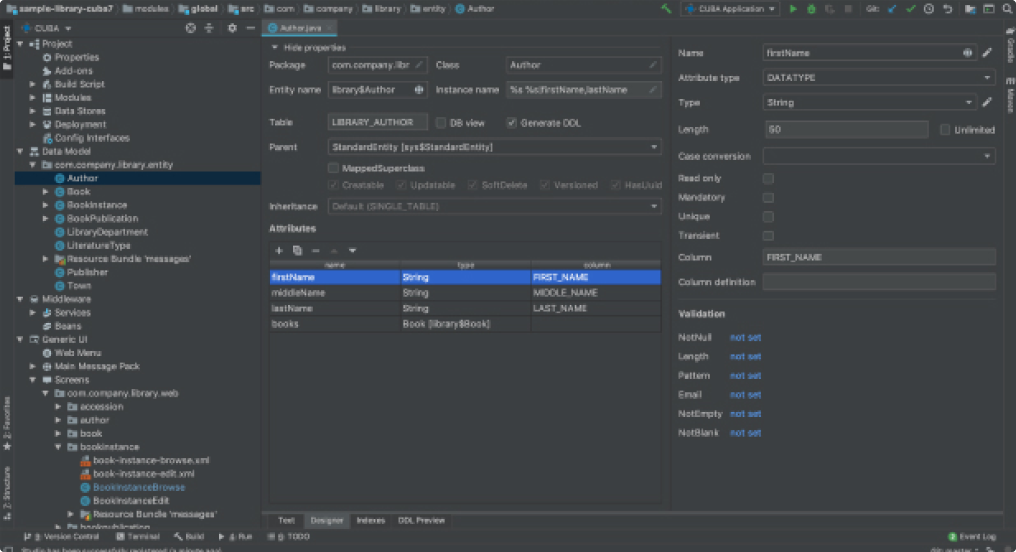Click the build hammer icon

tap(666, 9)
